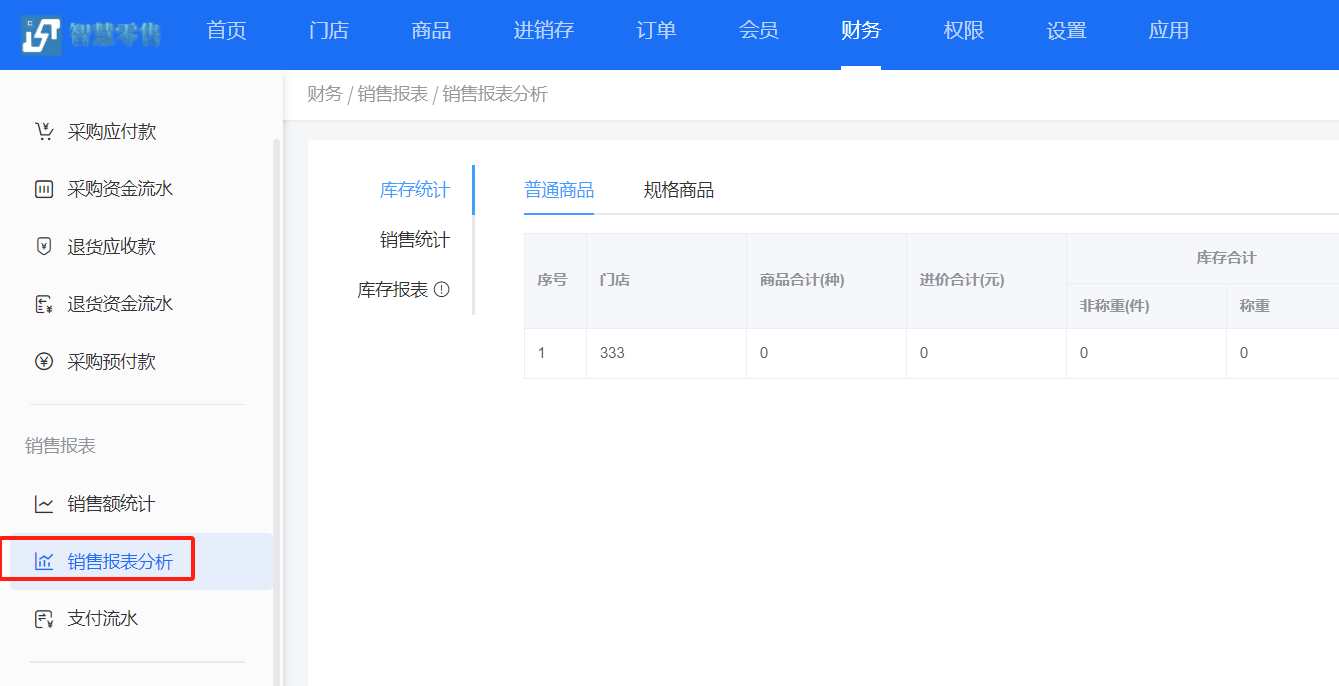The width and height of the screenshot is (1339, 686).
Task: Click the 销售额统计 line chart icon
Action: tap(44, 504)
